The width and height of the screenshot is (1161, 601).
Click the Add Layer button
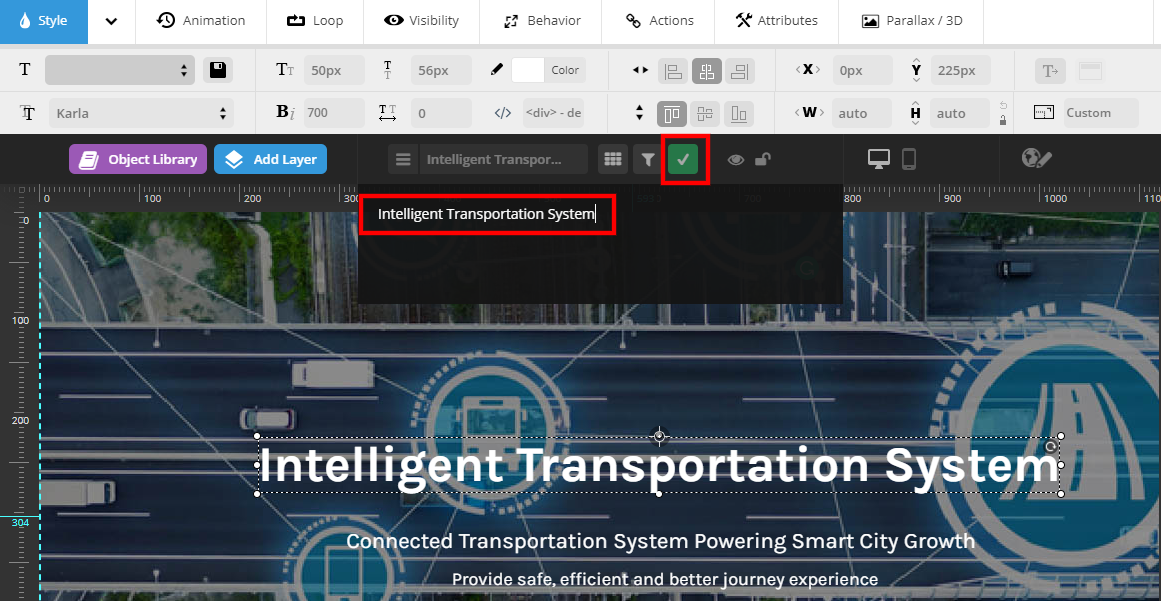[x=270, y=159]
